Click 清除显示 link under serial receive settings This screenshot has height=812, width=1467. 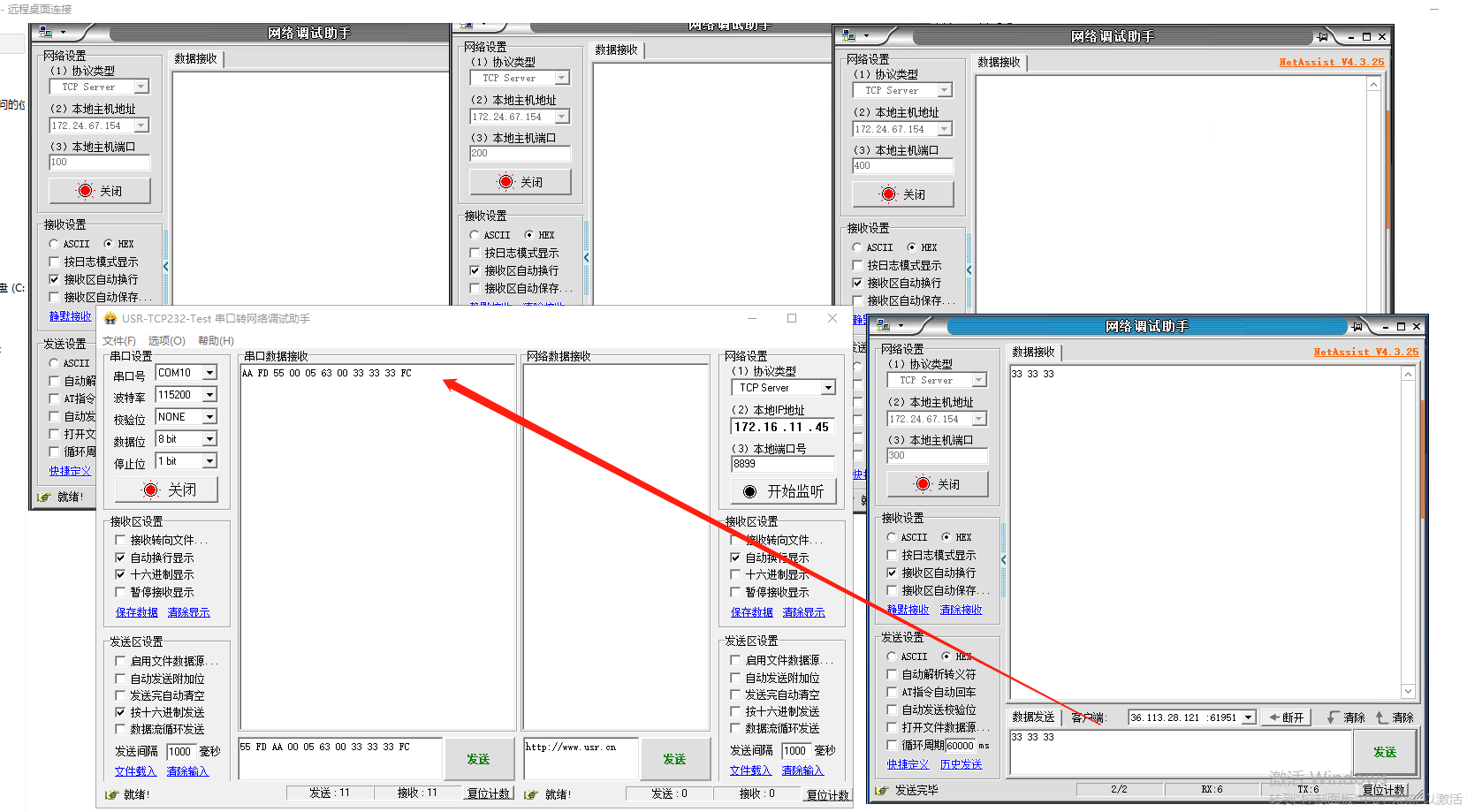189,612
